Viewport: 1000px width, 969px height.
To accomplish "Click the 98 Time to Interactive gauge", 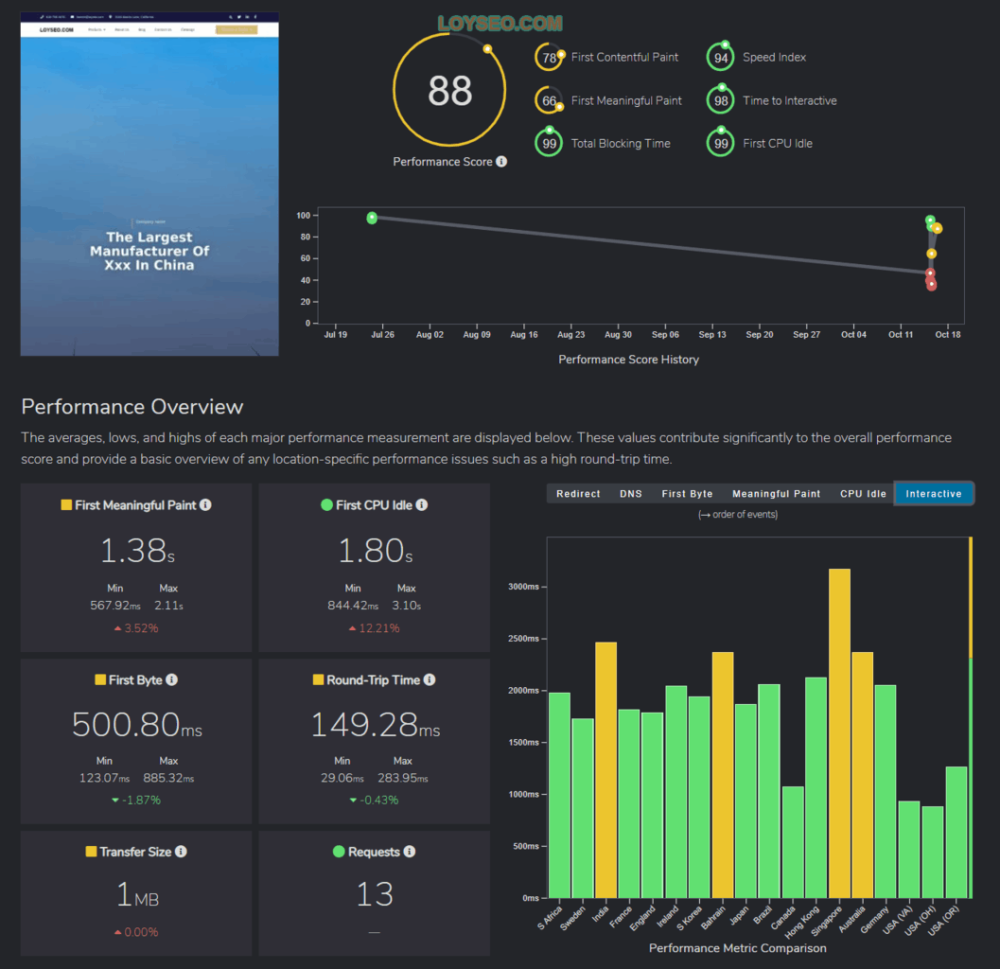I will pos(721,100).
